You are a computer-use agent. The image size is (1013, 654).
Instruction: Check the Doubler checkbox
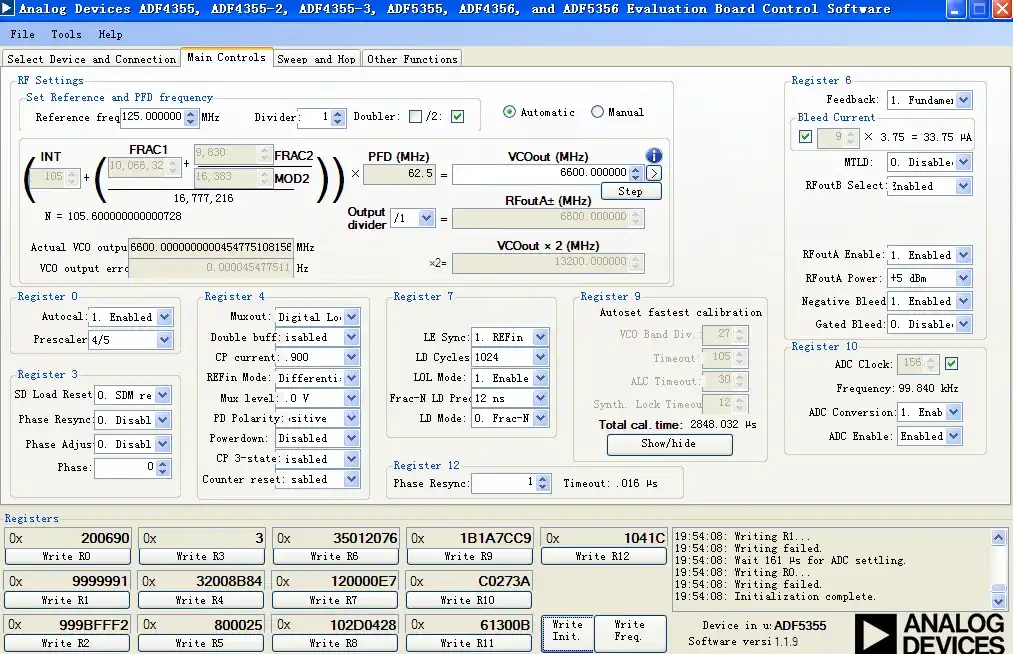(x=415, y=116)
